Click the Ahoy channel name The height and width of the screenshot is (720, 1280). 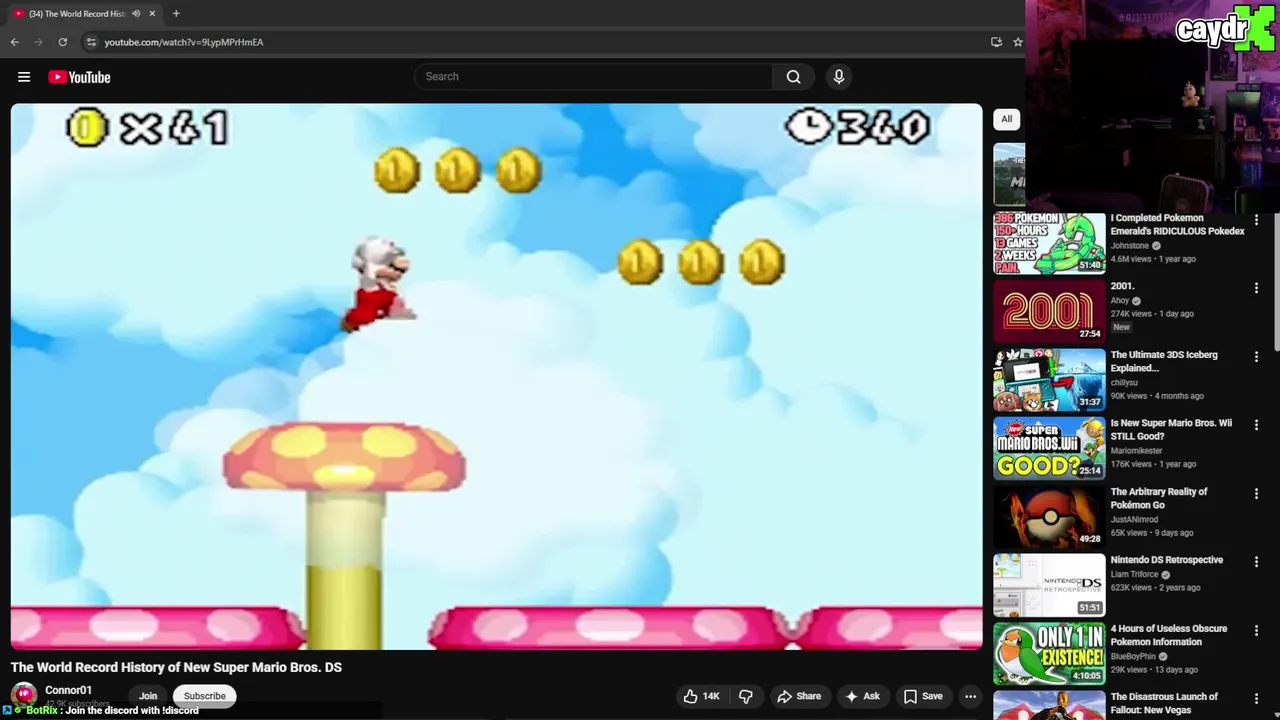coord(1120,300)
